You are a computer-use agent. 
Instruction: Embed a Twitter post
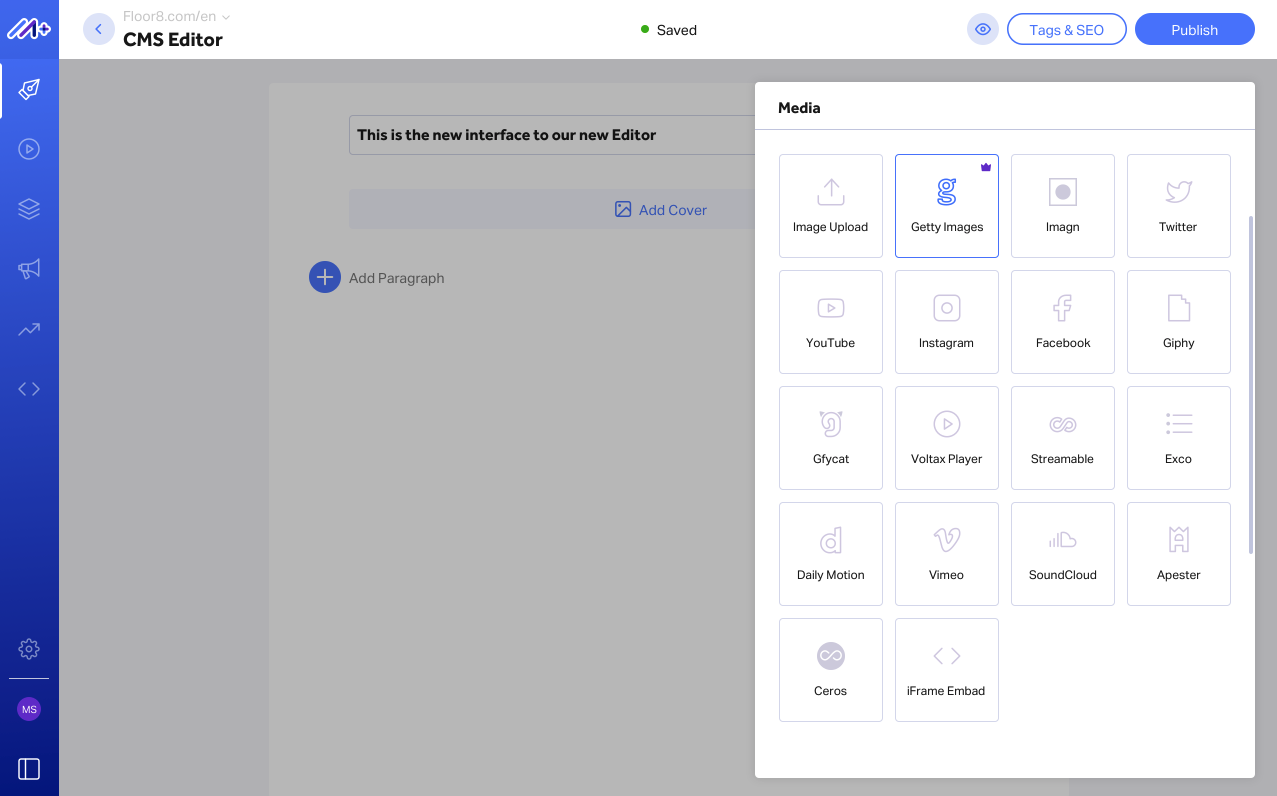[1178, 206]
